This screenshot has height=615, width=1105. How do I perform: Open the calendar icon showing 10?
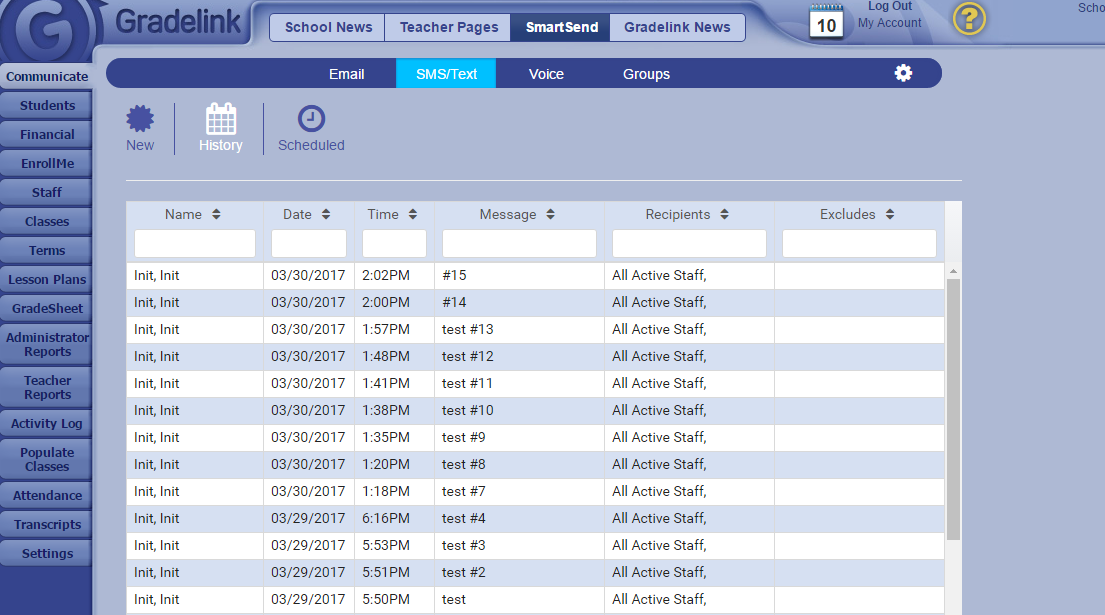(826, 22)
